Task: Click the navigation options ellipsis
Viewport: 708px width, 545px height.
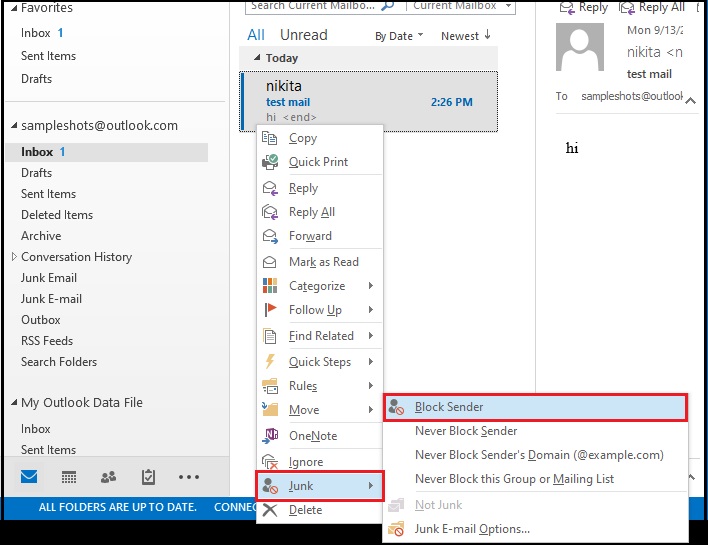Action: tap(188, 477)
